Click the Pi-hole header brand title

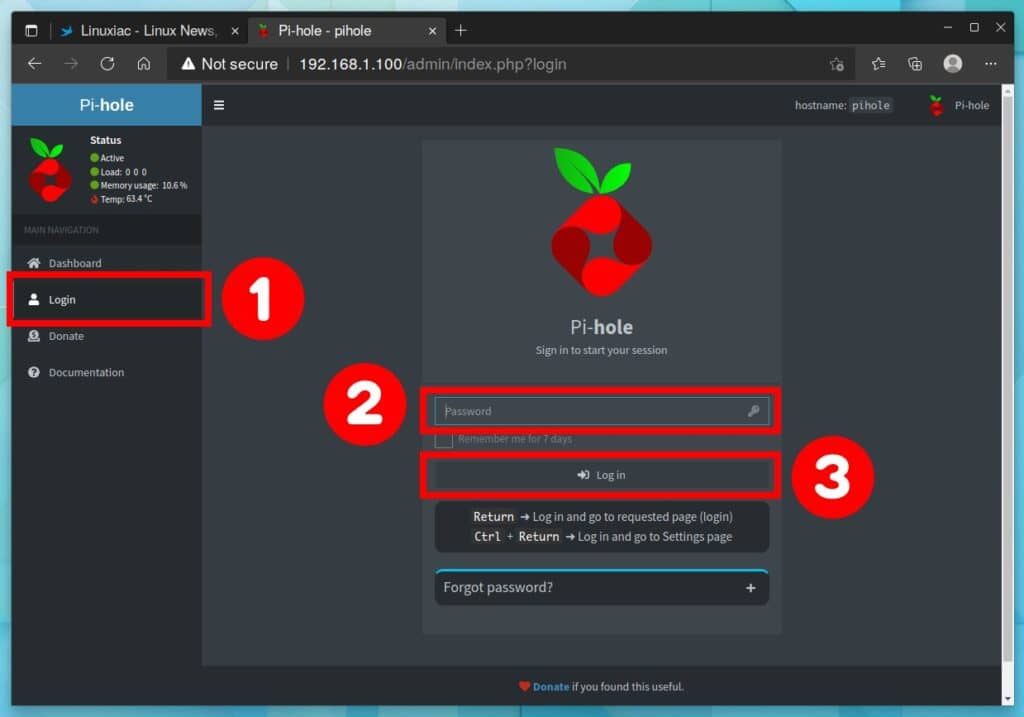[106, 104]
